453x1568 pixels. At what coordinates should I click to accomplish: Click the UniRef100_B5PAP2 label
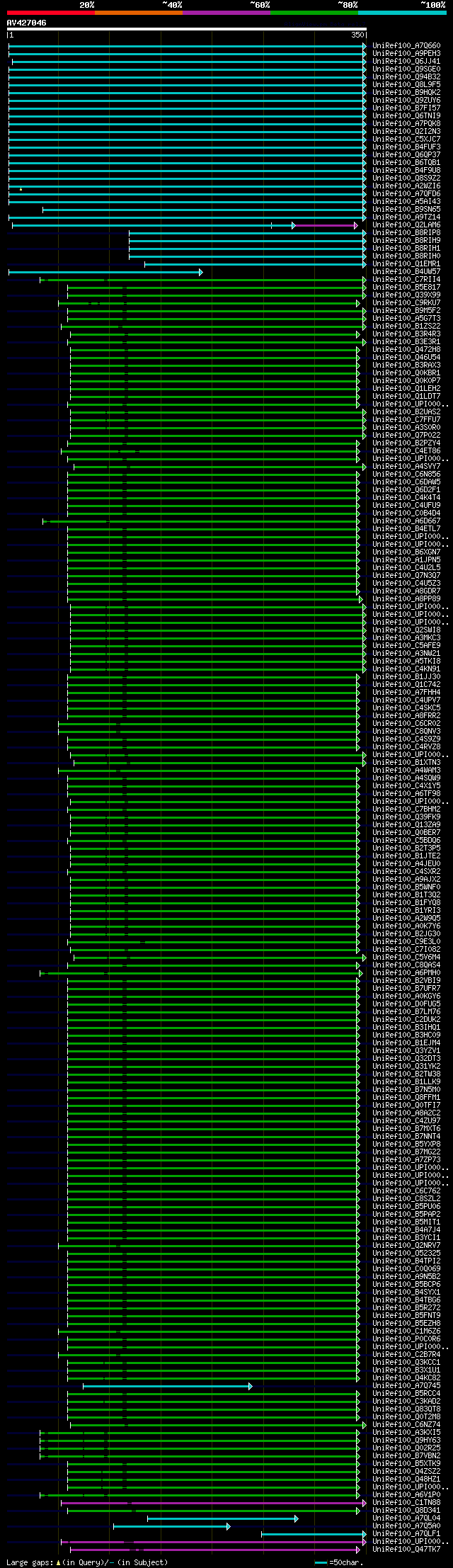click(406, 1215)
